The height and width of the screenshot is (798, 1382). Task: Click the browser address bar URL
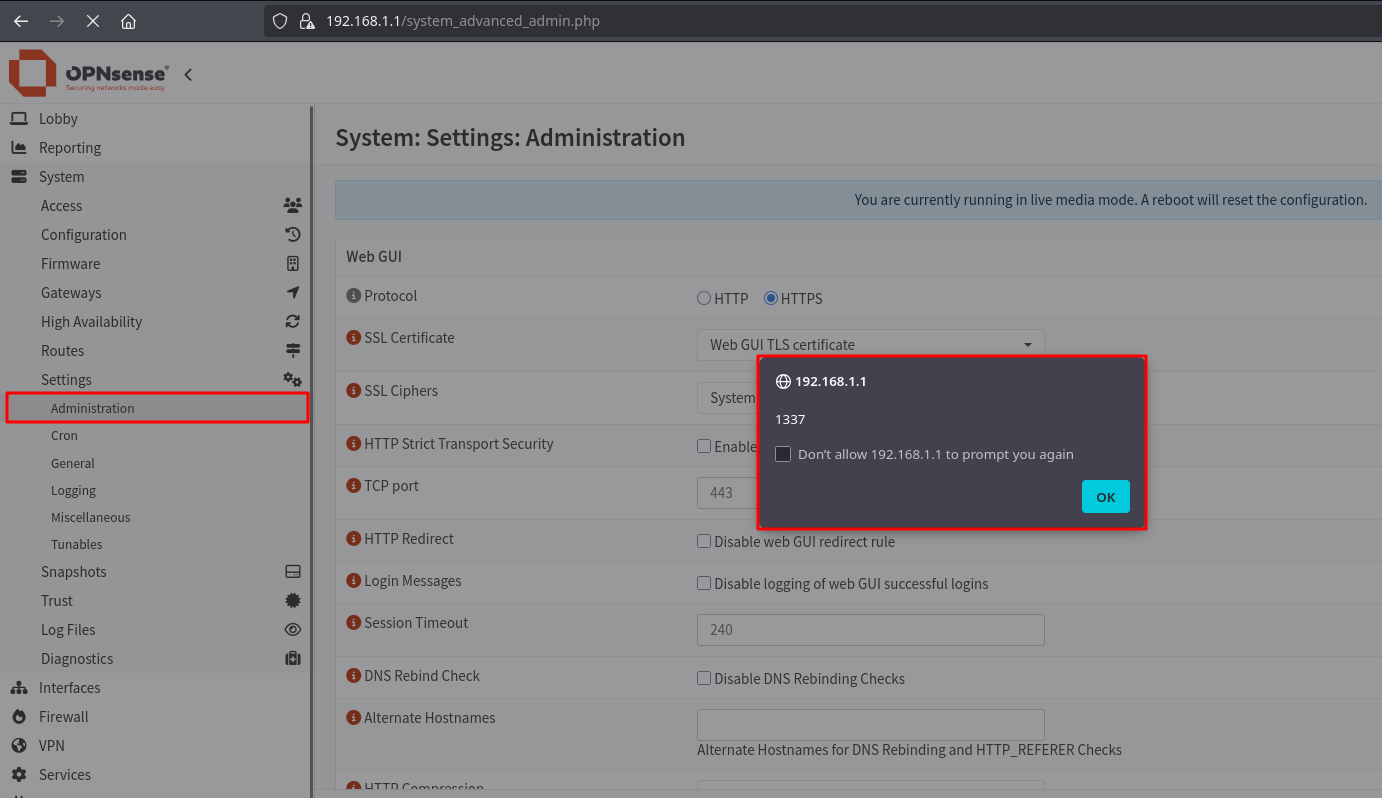pyautogui.click(x=463, y=20)
